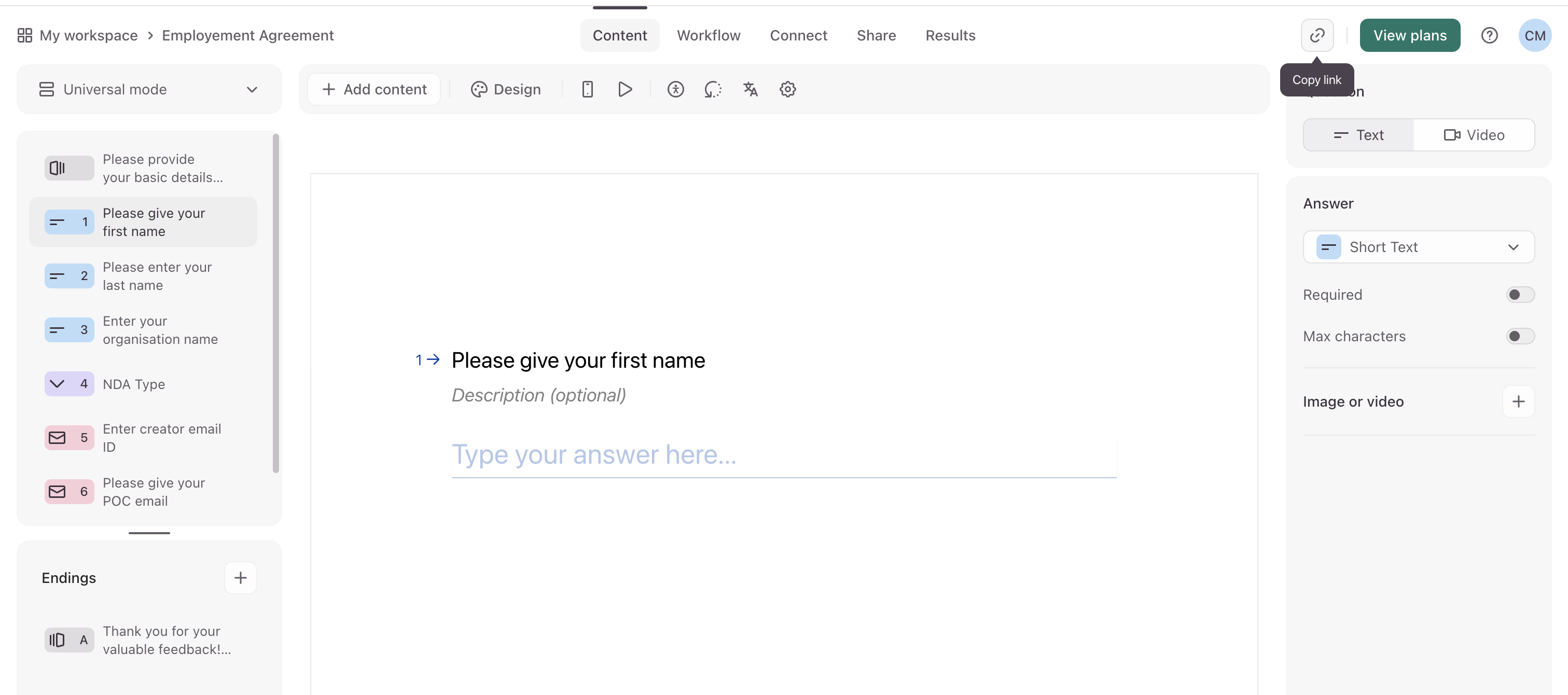Add a new ending with plus
This screenshot has height=695, width=1568.
coord(241,578)
